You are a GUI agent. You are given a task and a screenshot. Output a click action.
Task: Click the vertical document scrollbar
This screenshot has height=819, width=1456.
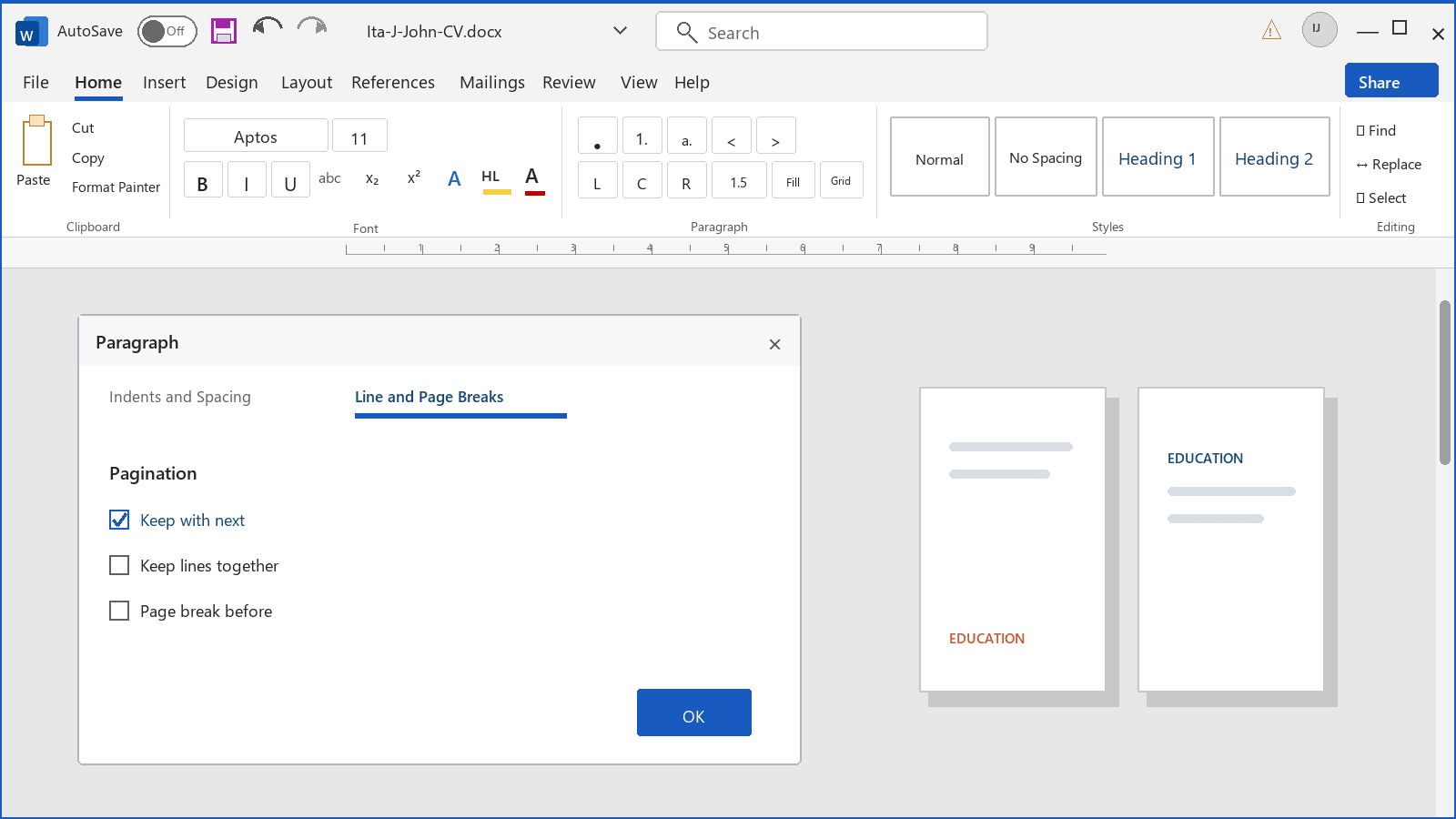tap(1445, 382)
